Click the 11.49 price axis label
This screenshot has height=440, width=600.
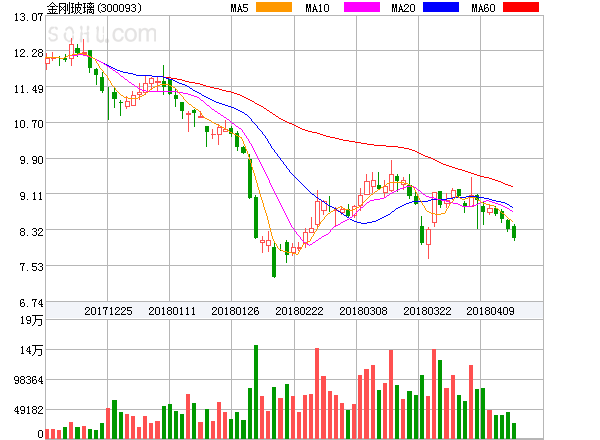click(x=29, y=89)
